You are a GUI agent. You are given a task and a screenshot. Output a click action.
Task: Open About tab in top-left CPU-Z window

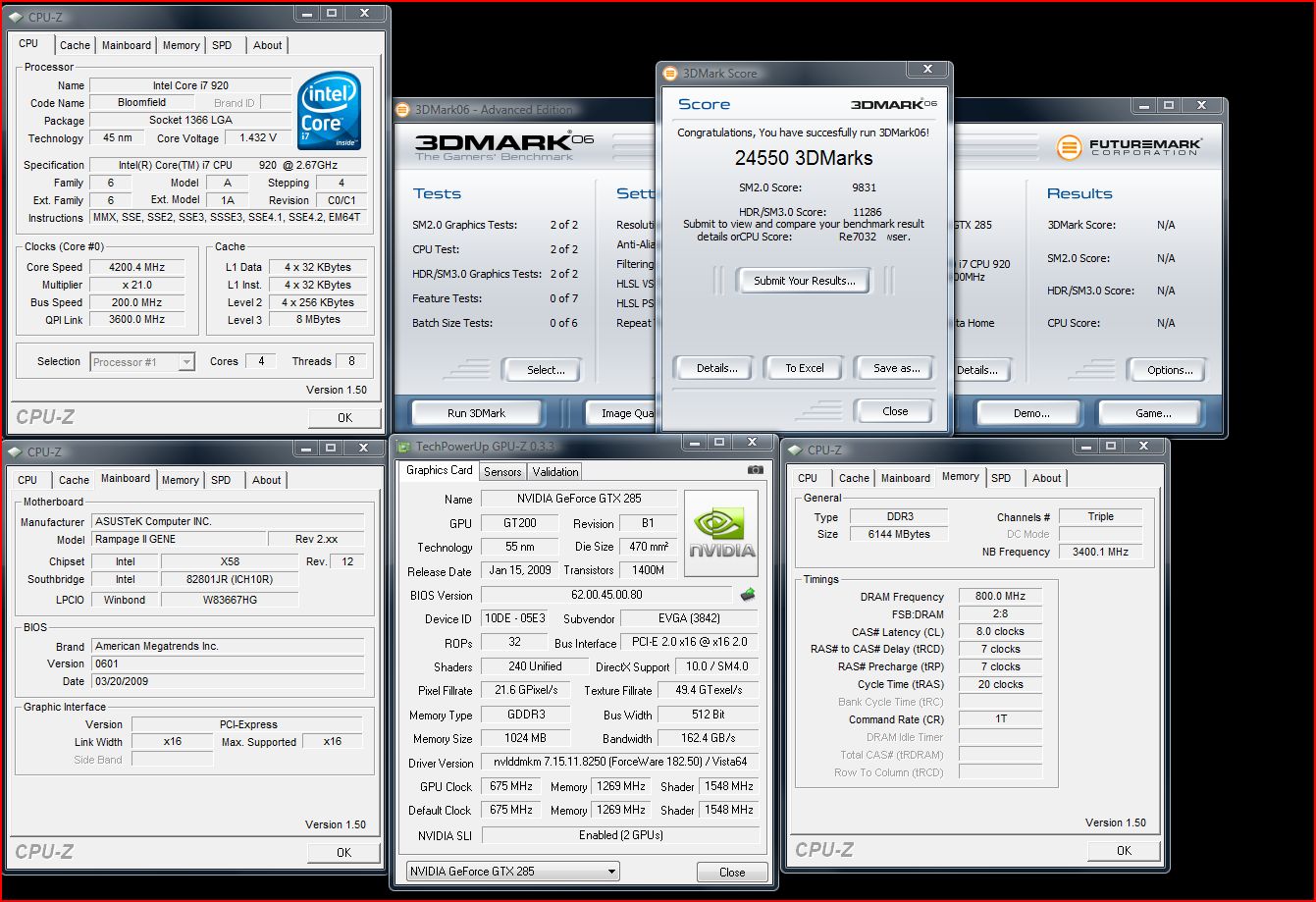coord(267,45)
